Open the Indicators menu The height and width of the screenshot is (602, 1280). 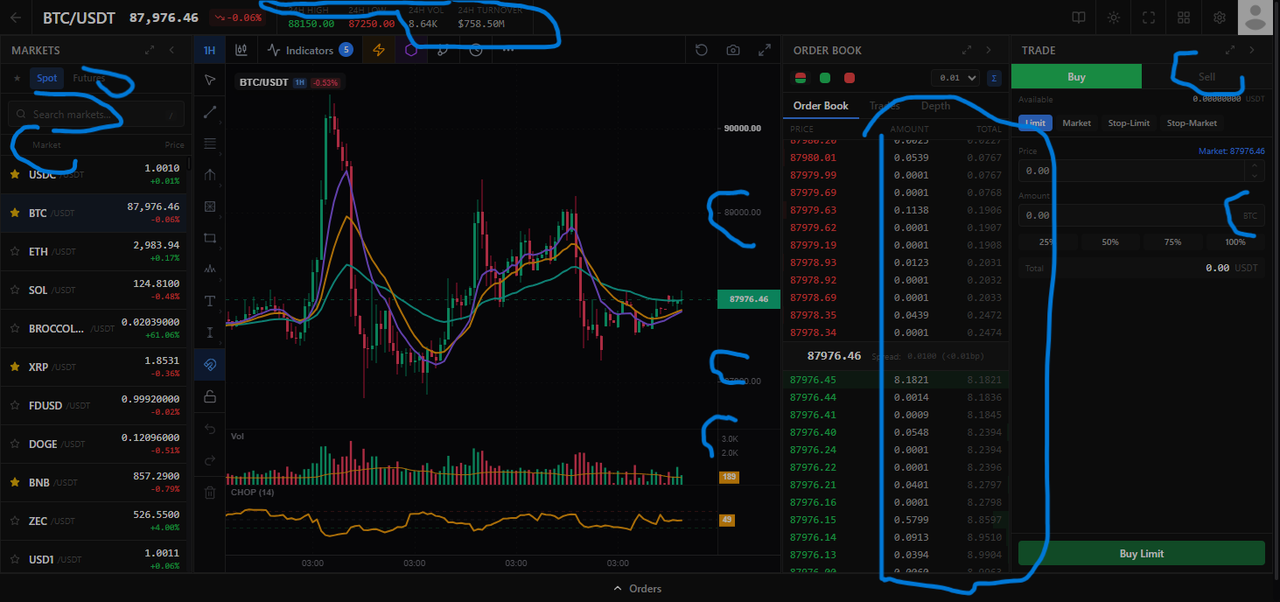click(309, 50)
